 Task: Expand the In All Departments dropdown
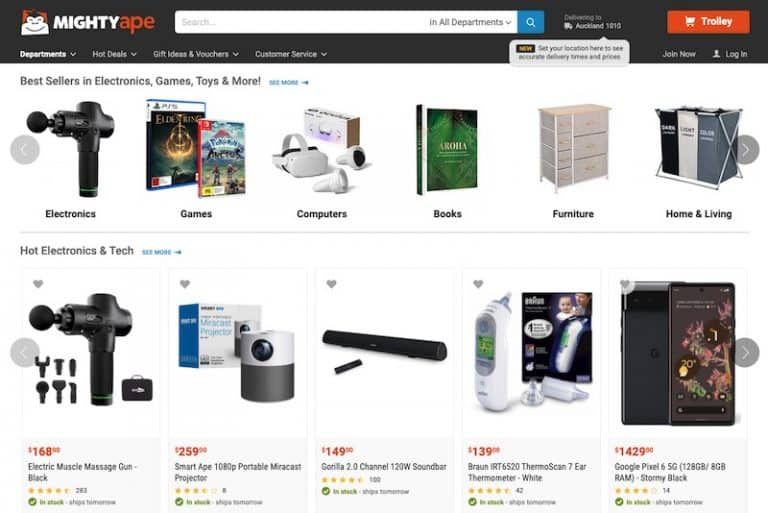[x=470, y=22]
